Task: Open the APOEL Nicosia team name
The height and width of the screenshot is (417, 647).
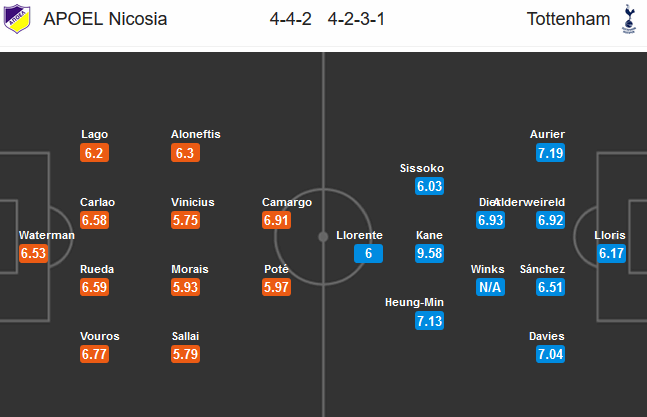Action: 105,19
